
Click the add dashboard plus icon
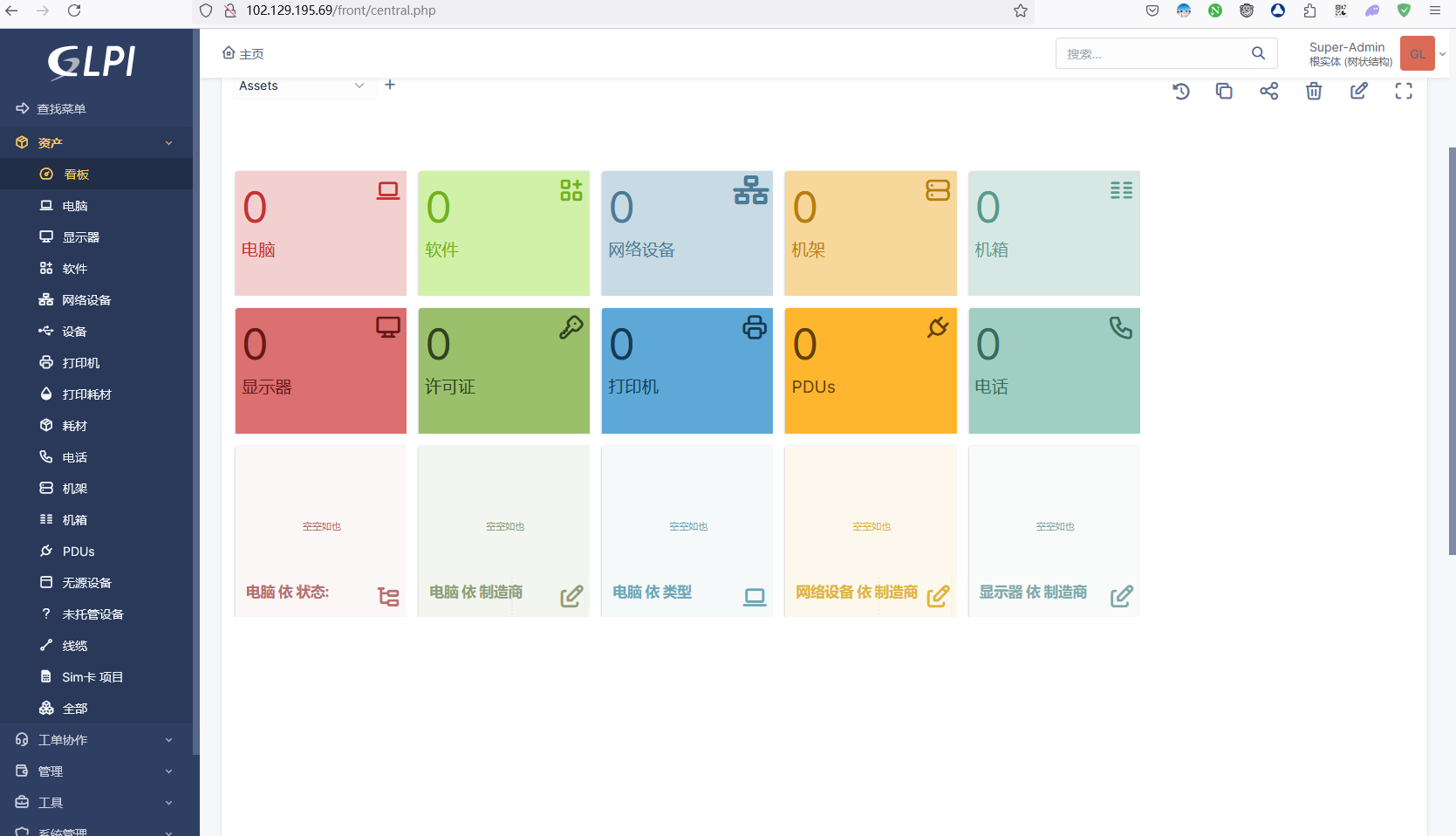pos(390,85)
